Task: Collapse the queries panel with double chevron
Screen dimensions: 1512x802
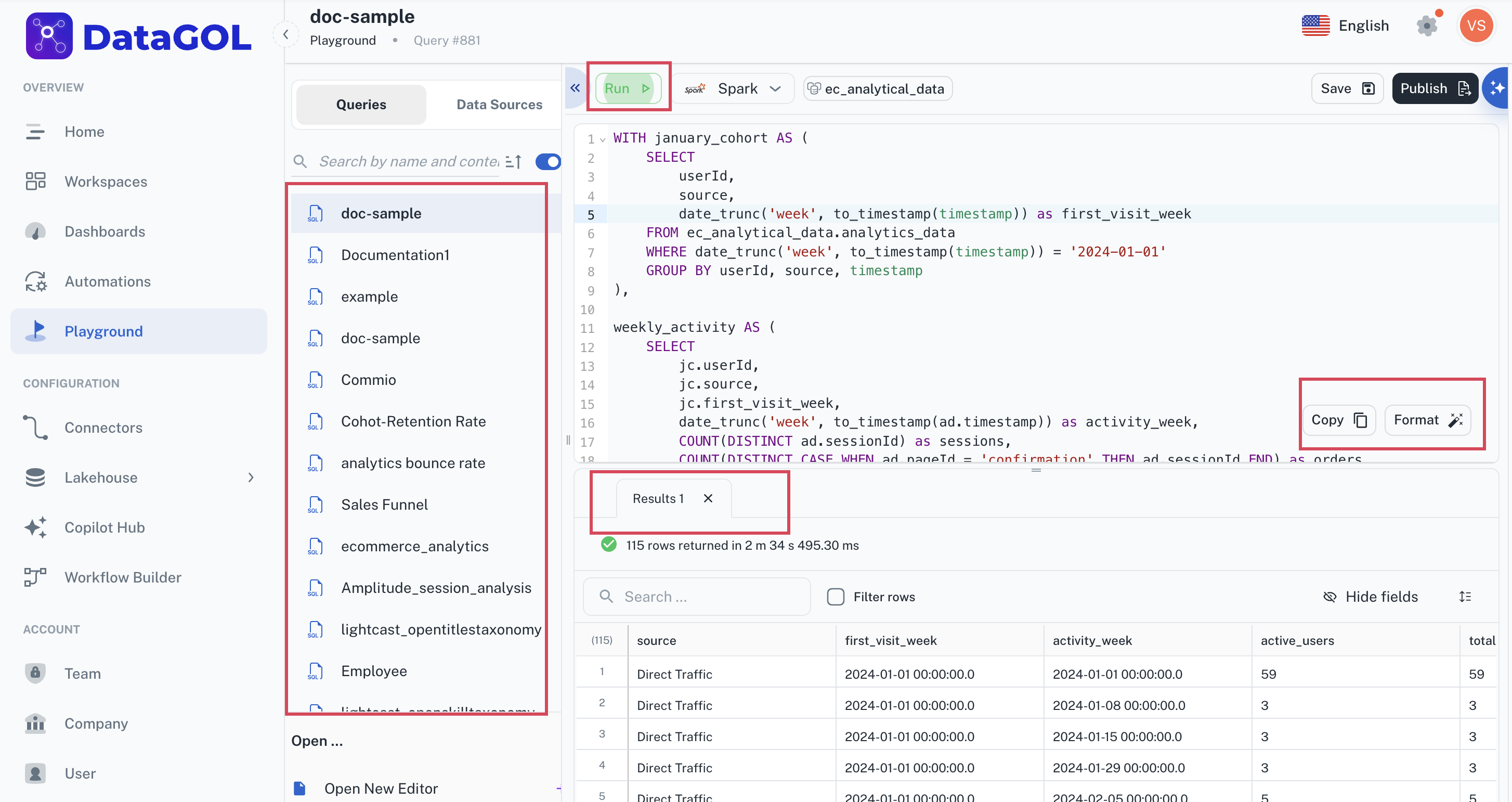Action: 575,88
